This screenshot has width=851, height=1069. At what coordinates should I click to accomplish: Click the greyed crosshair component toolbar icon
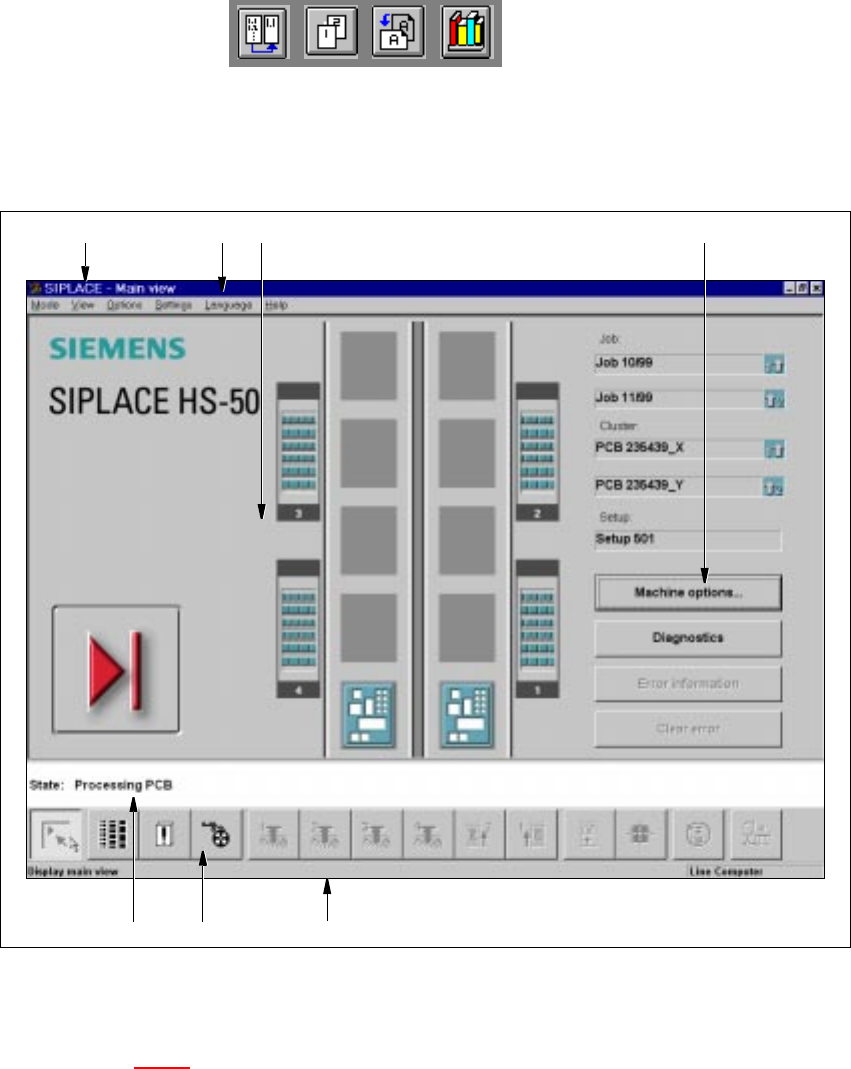coord(640,834)
